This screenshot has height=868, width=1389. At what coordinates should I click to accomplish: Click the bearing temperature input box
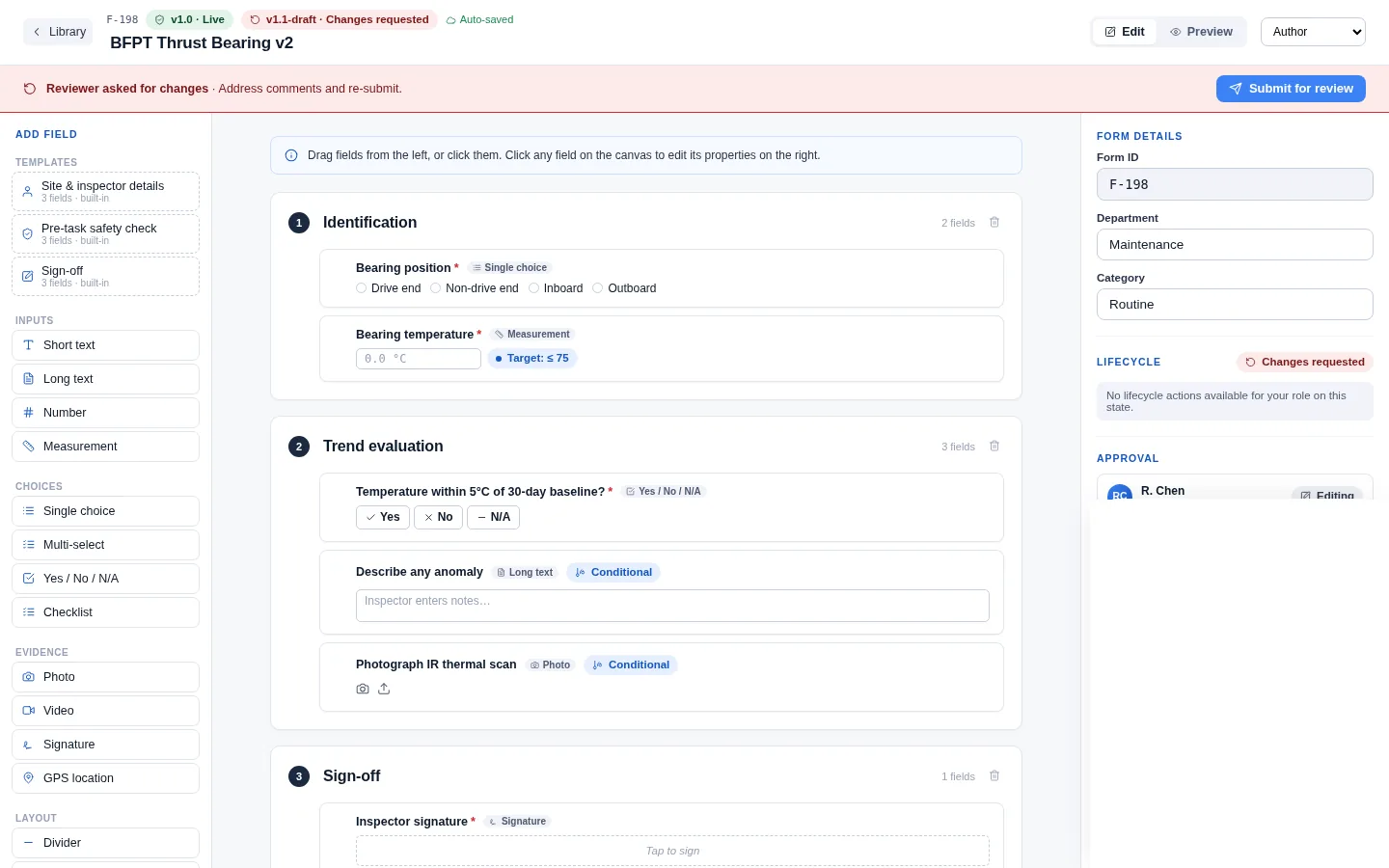click(419, 359)
